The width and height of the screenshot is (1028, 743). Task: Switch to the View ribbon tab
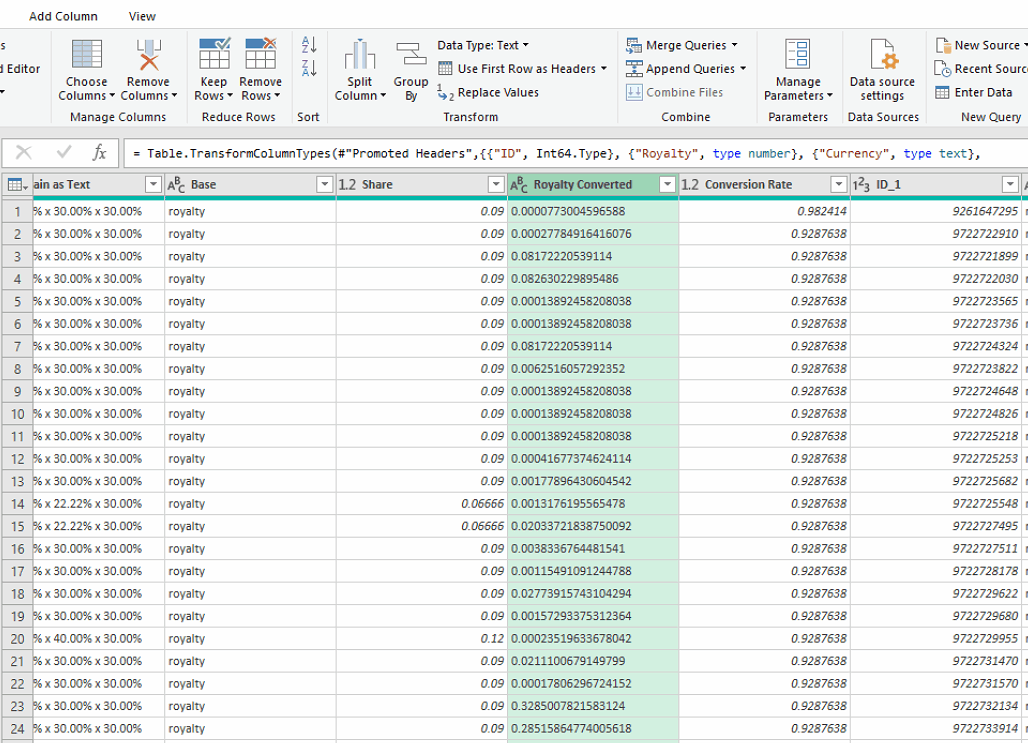click(142, 16)
